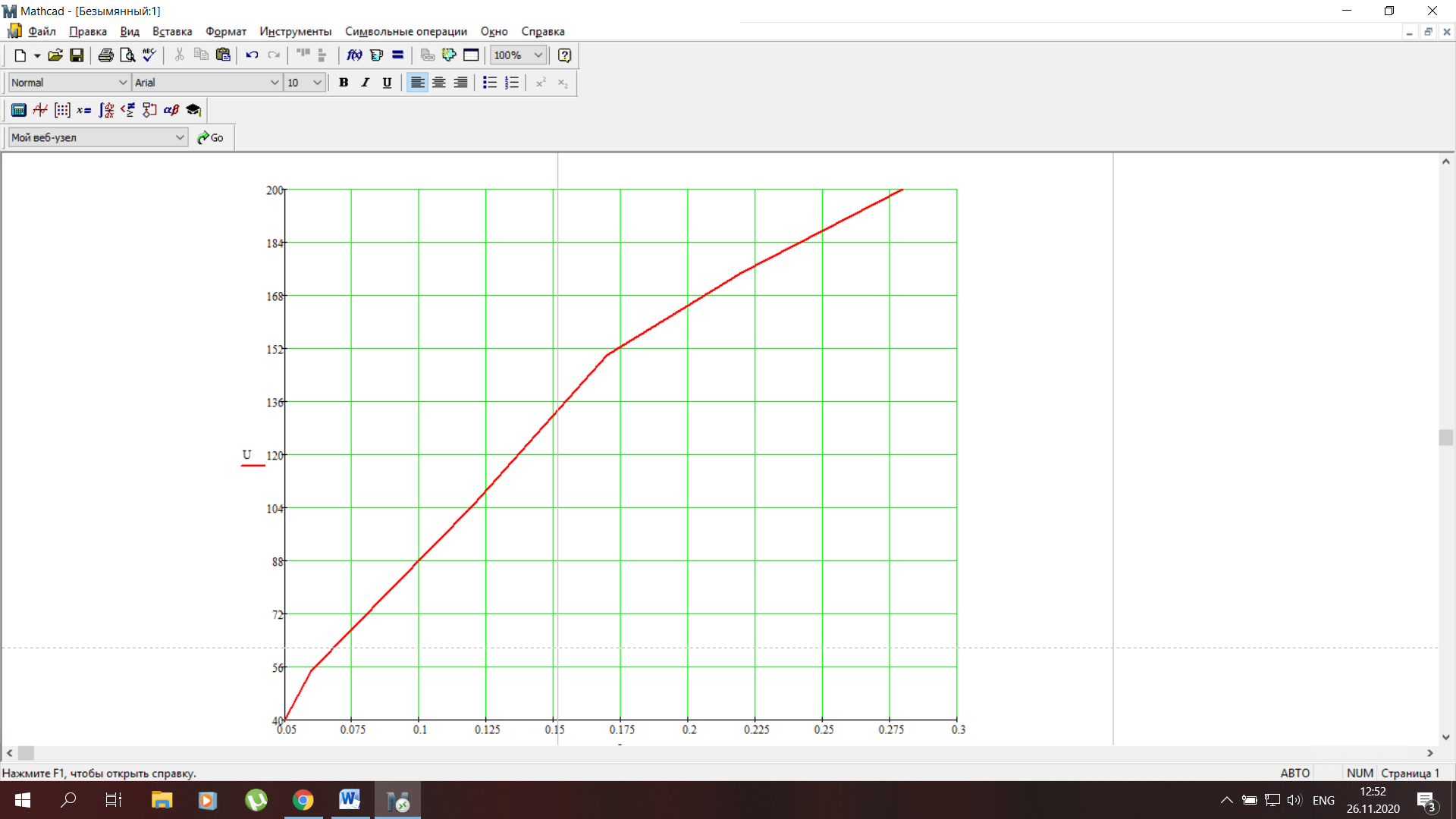Click the Insert Function f(x) icon
Screen dimensions: 1456x819
click(354, 55)
